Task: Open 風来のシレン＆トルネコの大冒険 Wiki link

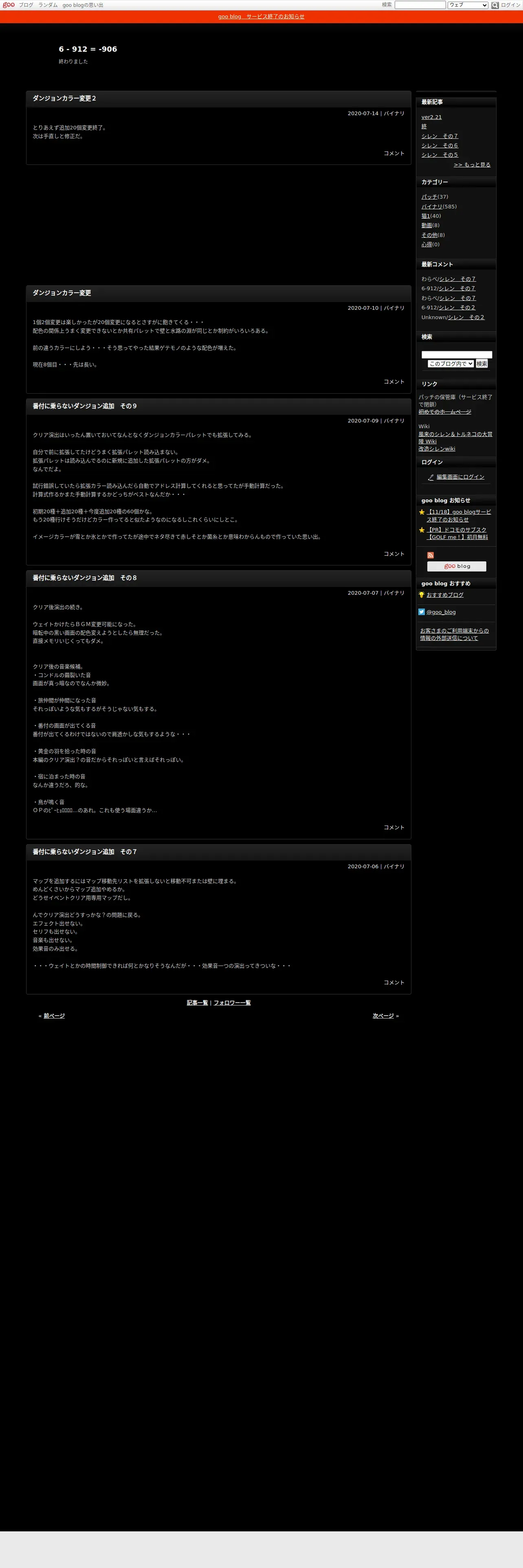Action: [455, 438]
